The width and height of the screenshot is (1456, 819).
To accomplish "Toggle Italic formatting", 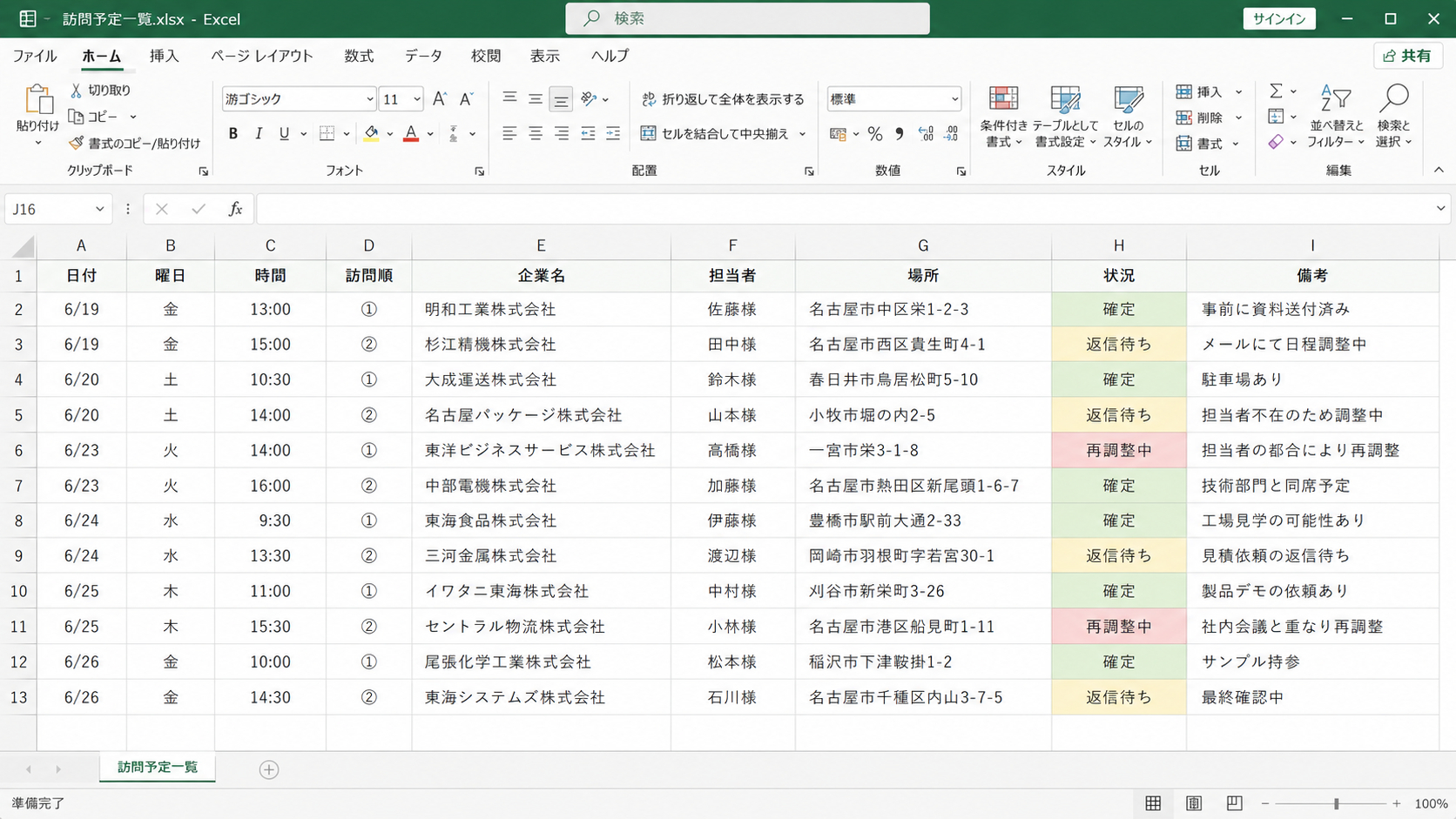I will [259, 133].
